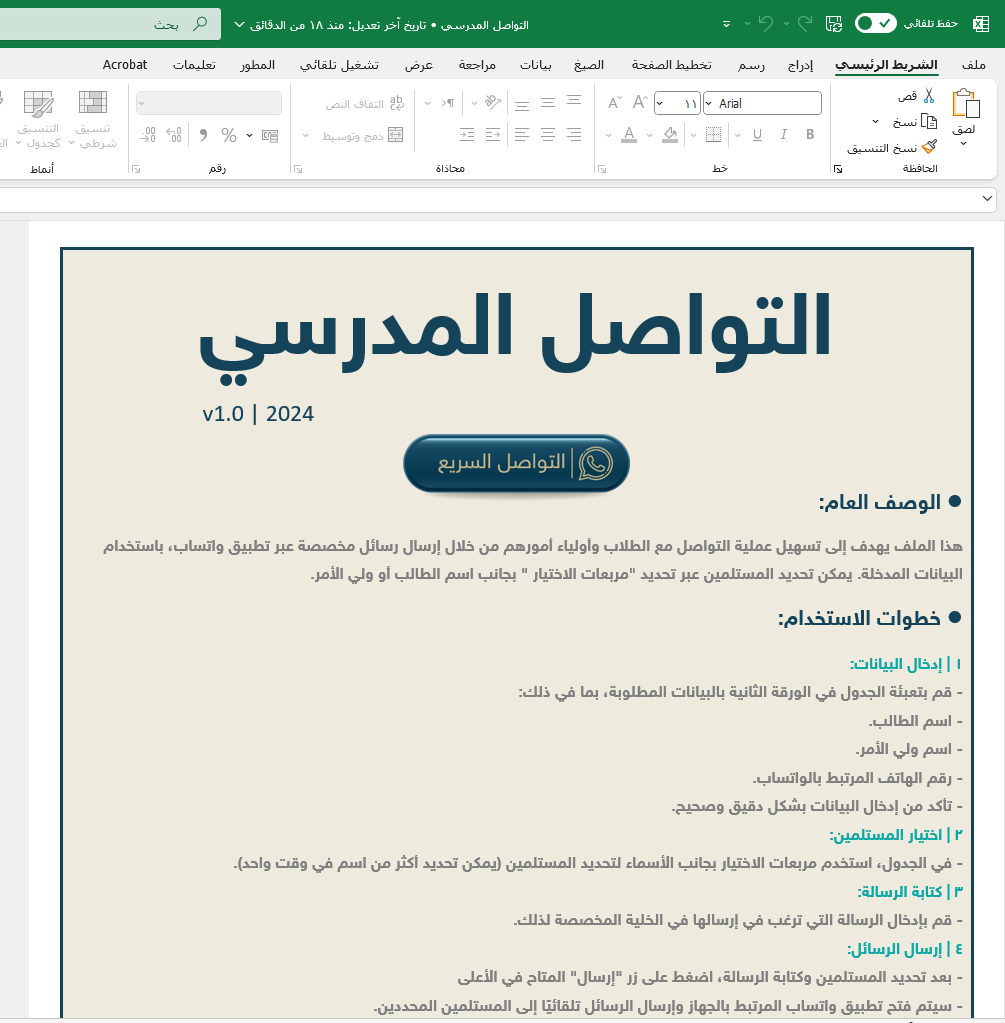The width and height of the screenshot is (1005, 1023).
Task: Open Format as Table (التنسيق كجدول)
Action: click(39, 120)
